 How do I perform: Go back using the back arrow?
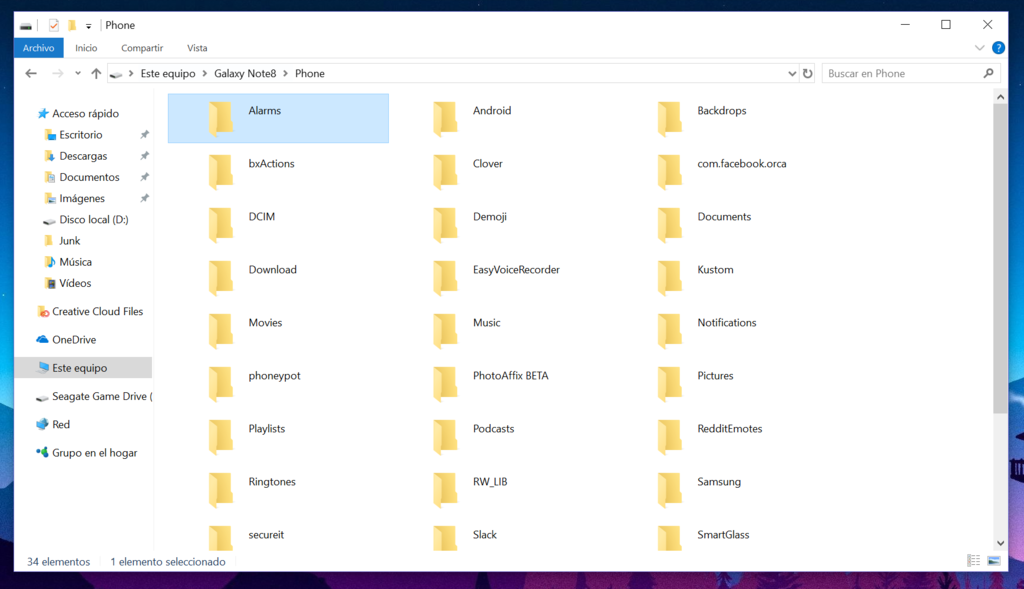(x=30, y=72)
